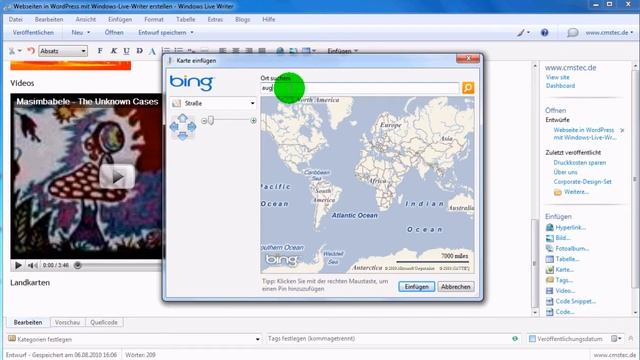Click the orange search button in map dialog
The image size is (640, 360).
pyautogui.click(x=468, y=88)
